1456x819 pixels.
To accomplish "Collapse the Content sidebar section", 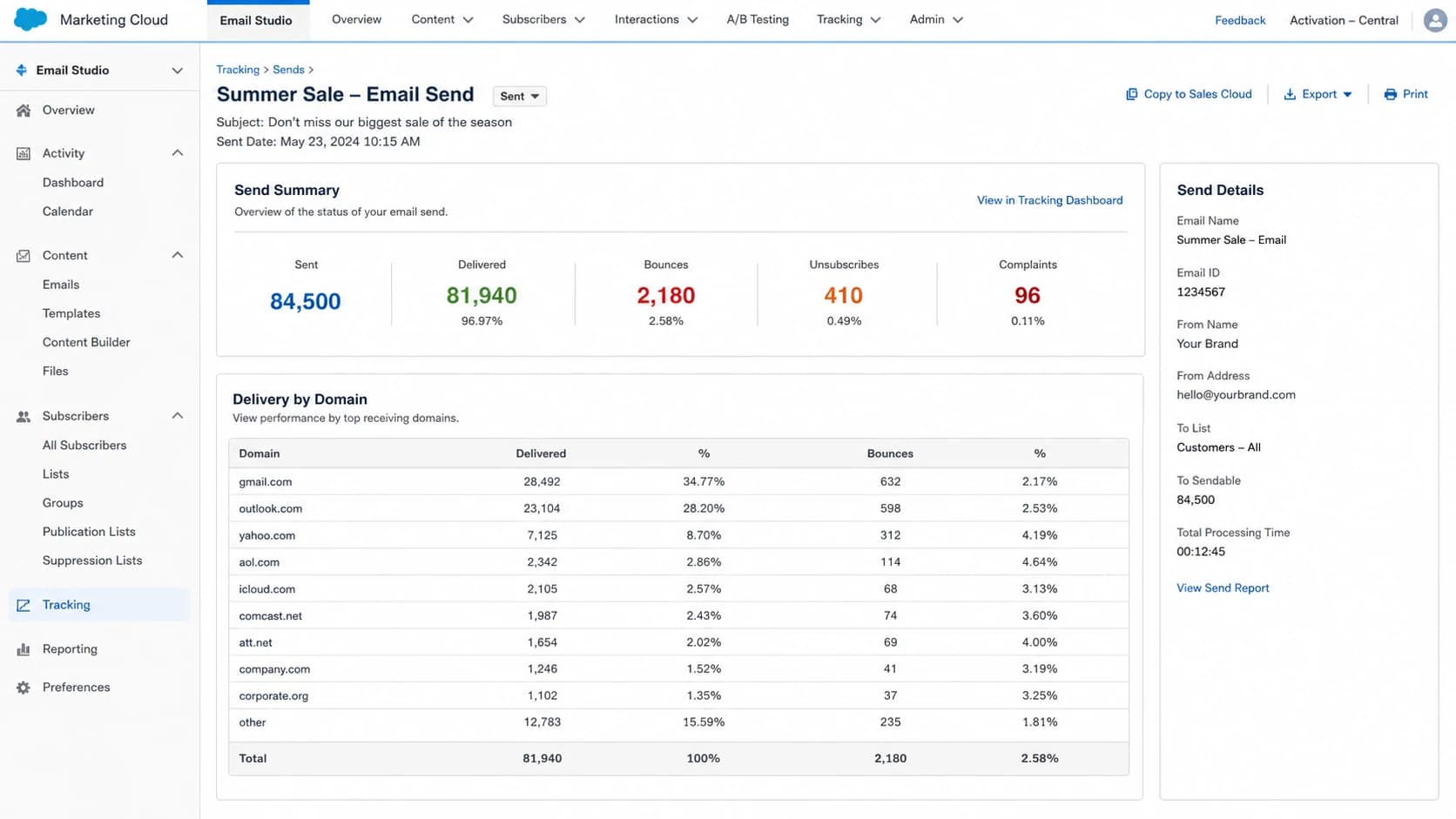I will pyautogui.click(x=177, y=255).
